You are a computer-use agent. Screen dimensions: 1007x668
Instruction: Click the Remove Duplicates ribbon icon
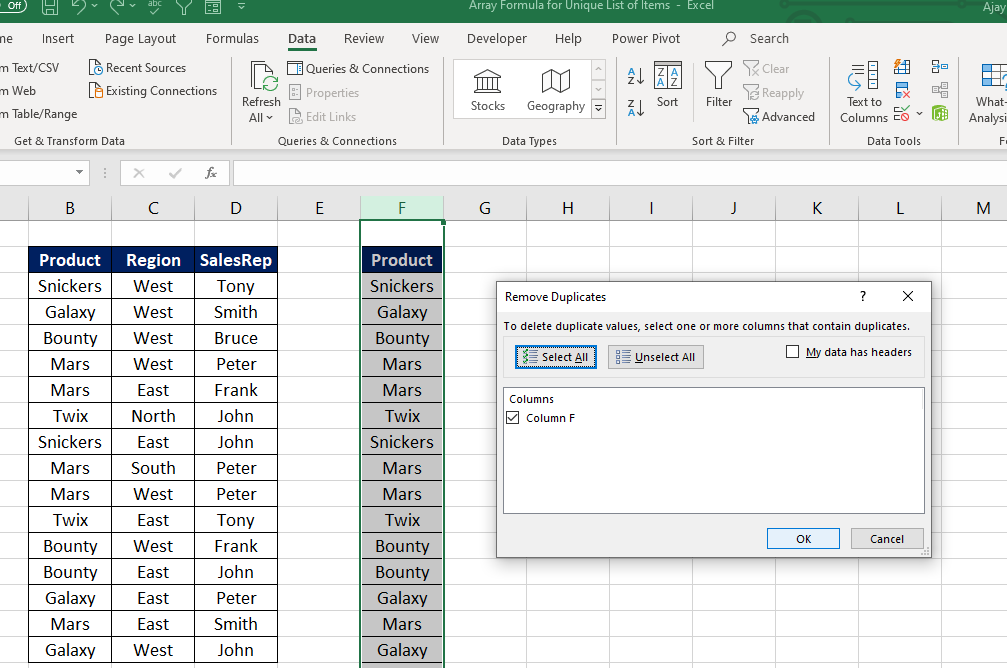pyautogui.click(x=902, y=90)
